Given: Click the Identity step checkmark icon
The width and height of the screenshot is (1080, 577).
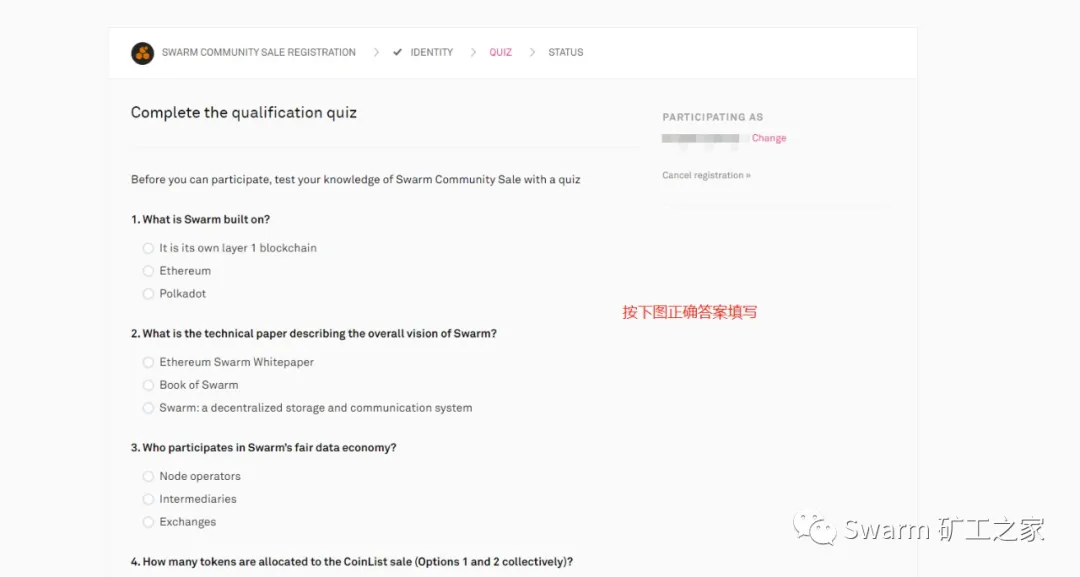Looking at the screenshot, I should (x=397, y=53).
